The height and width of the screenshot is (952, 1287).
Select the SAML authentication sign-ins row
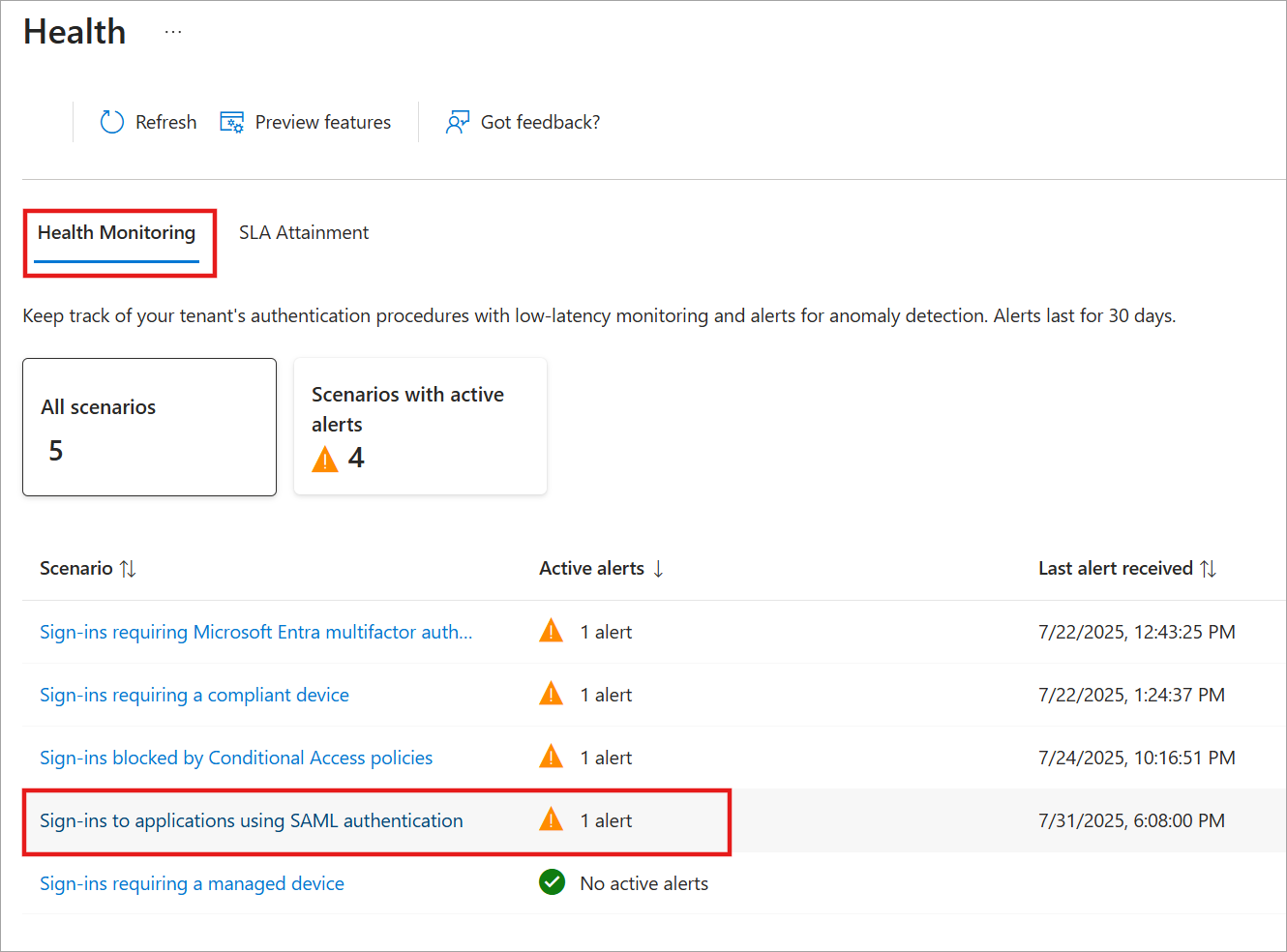pyautogui.click(x=252, y=820)
